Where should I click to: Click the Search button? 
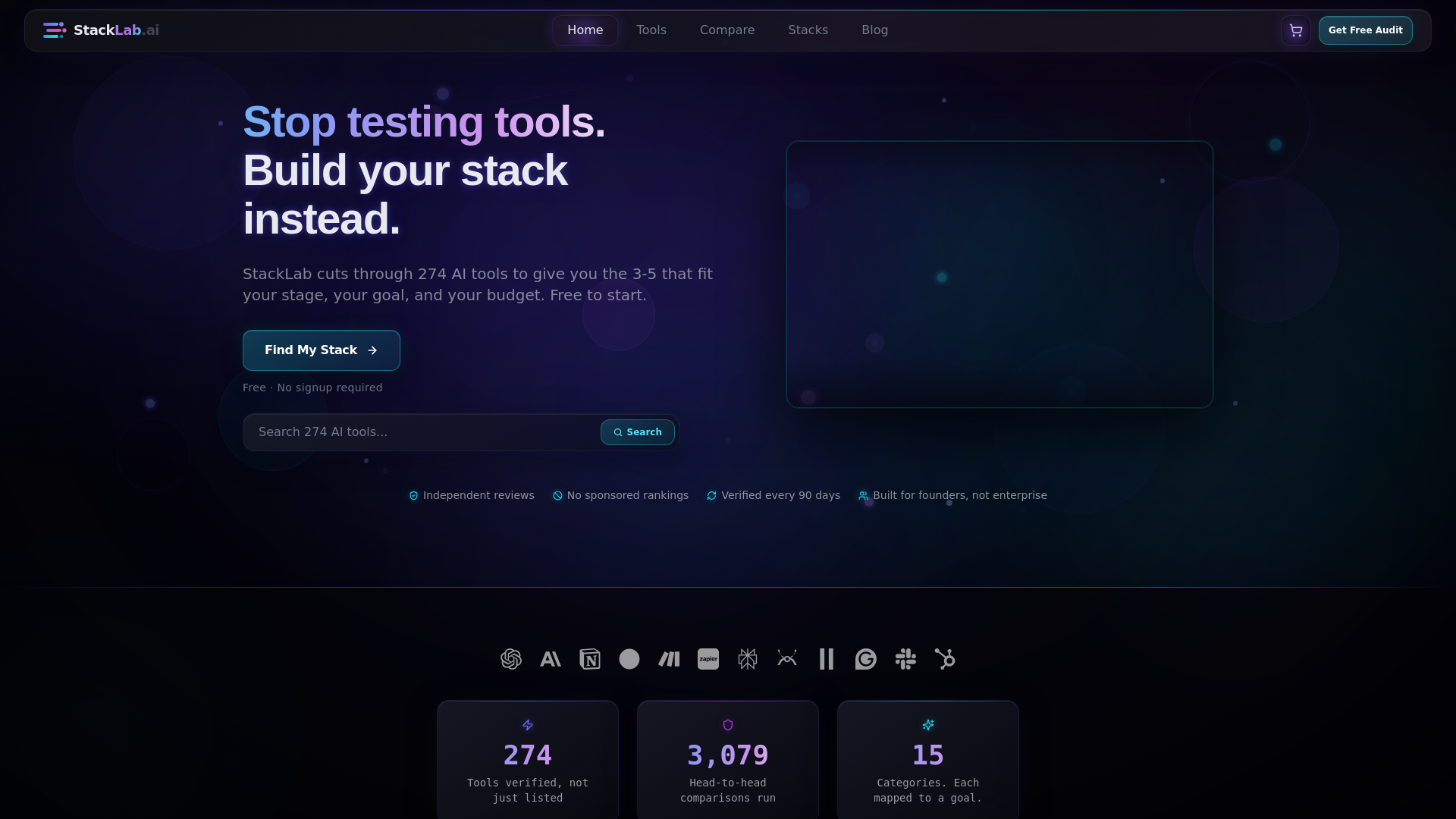(638, 432)
